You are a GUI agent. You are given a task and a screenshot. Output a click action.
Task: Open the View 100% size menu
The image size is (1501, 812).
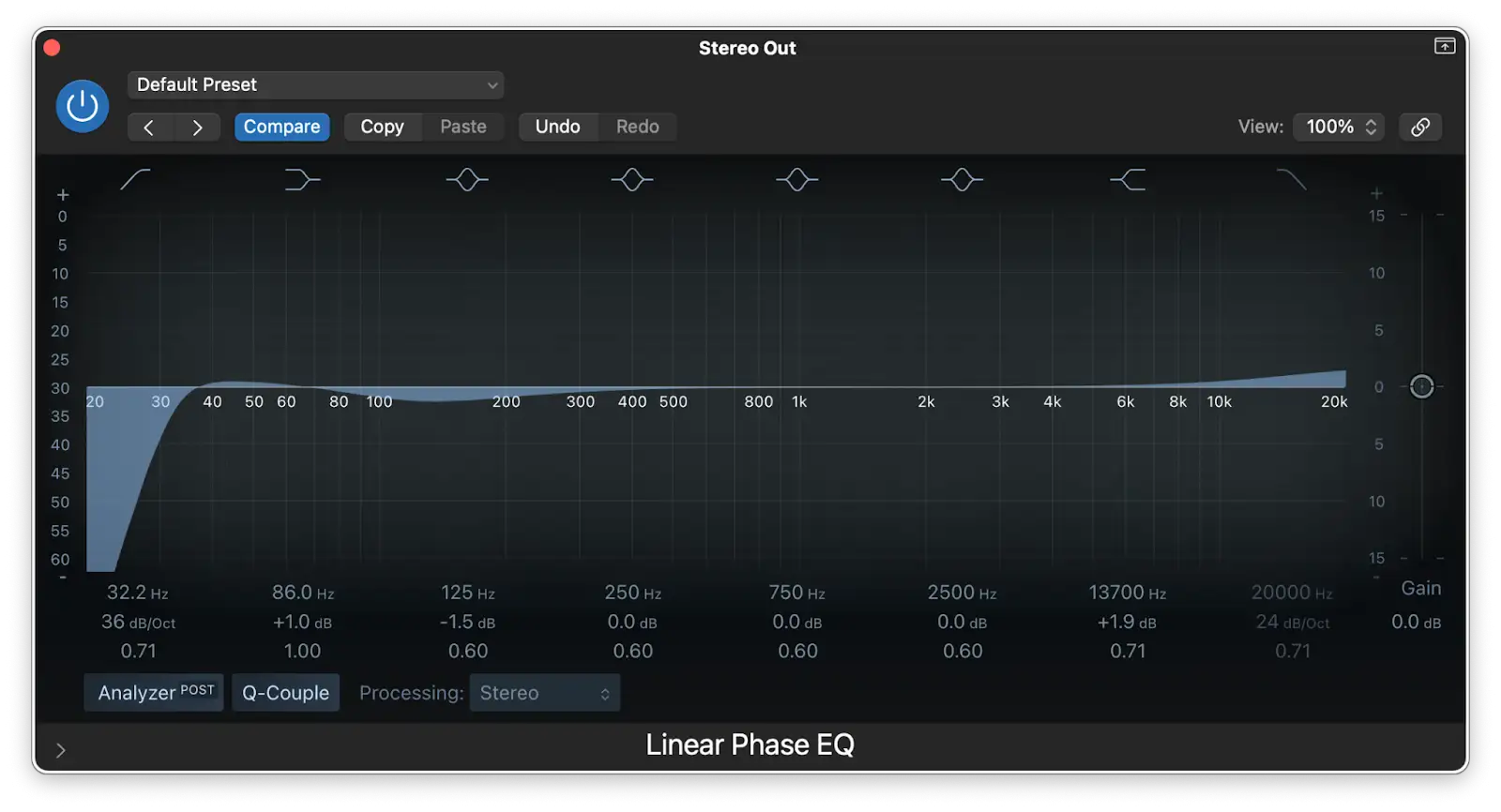click(1341, 127)
